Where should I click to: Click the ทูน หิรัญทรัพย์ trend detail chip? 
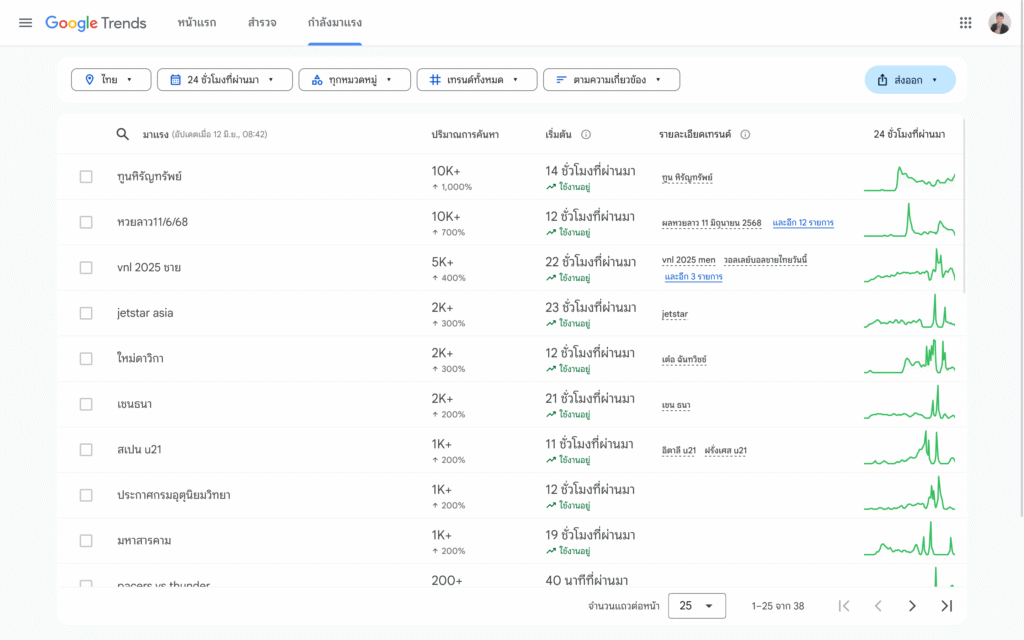tap(686, 178)
